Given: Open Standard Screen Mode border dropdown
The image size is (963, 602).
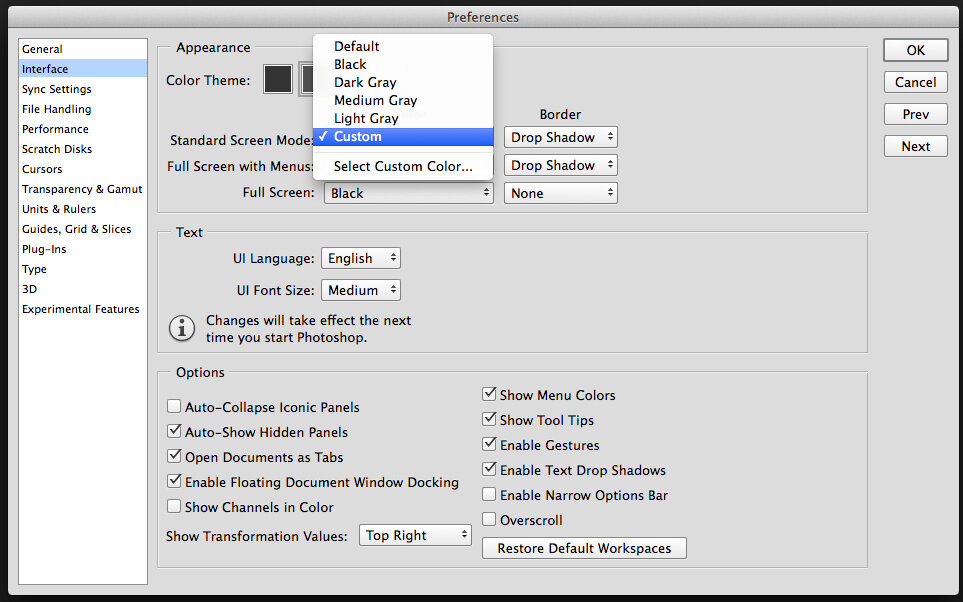Looking at the screenshot, I should point(561,137).
